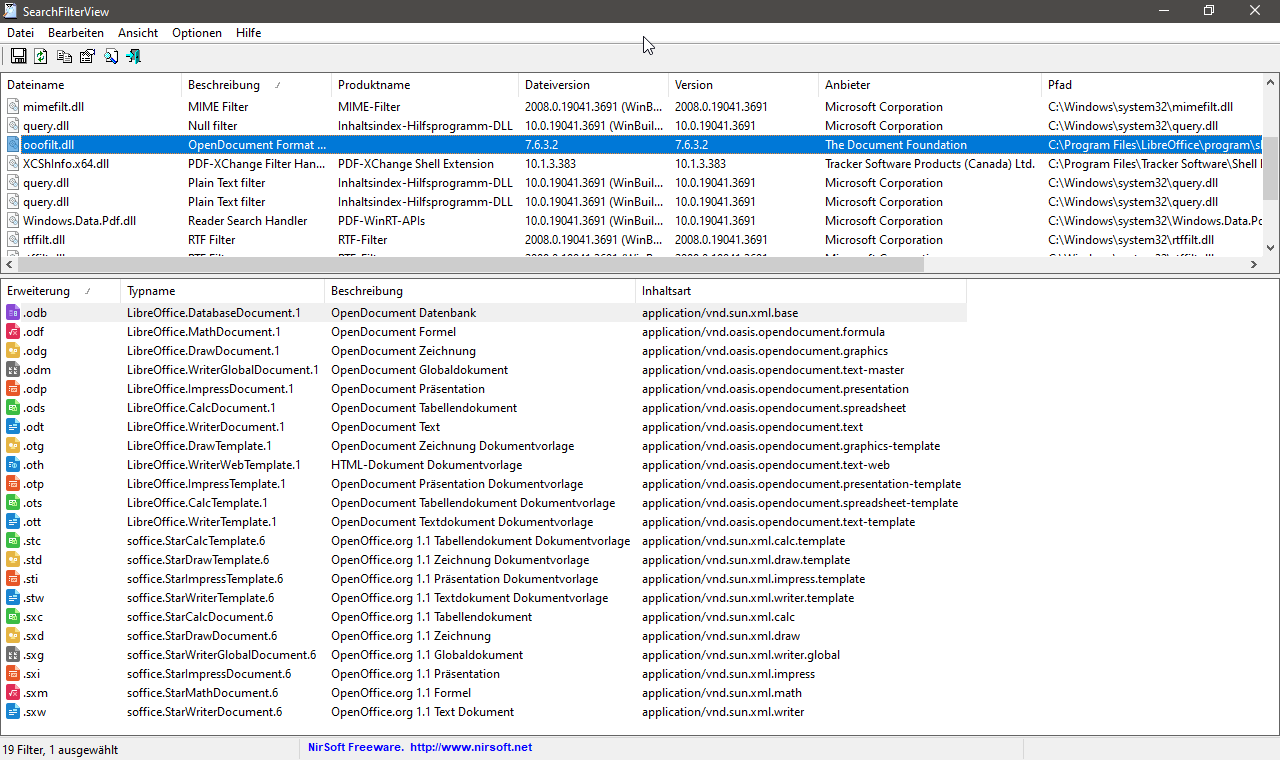Image resolution: width=1280 pixels, height=760 pixels.
Task: Click the .odb database file icon
Action: pos(13,313)
